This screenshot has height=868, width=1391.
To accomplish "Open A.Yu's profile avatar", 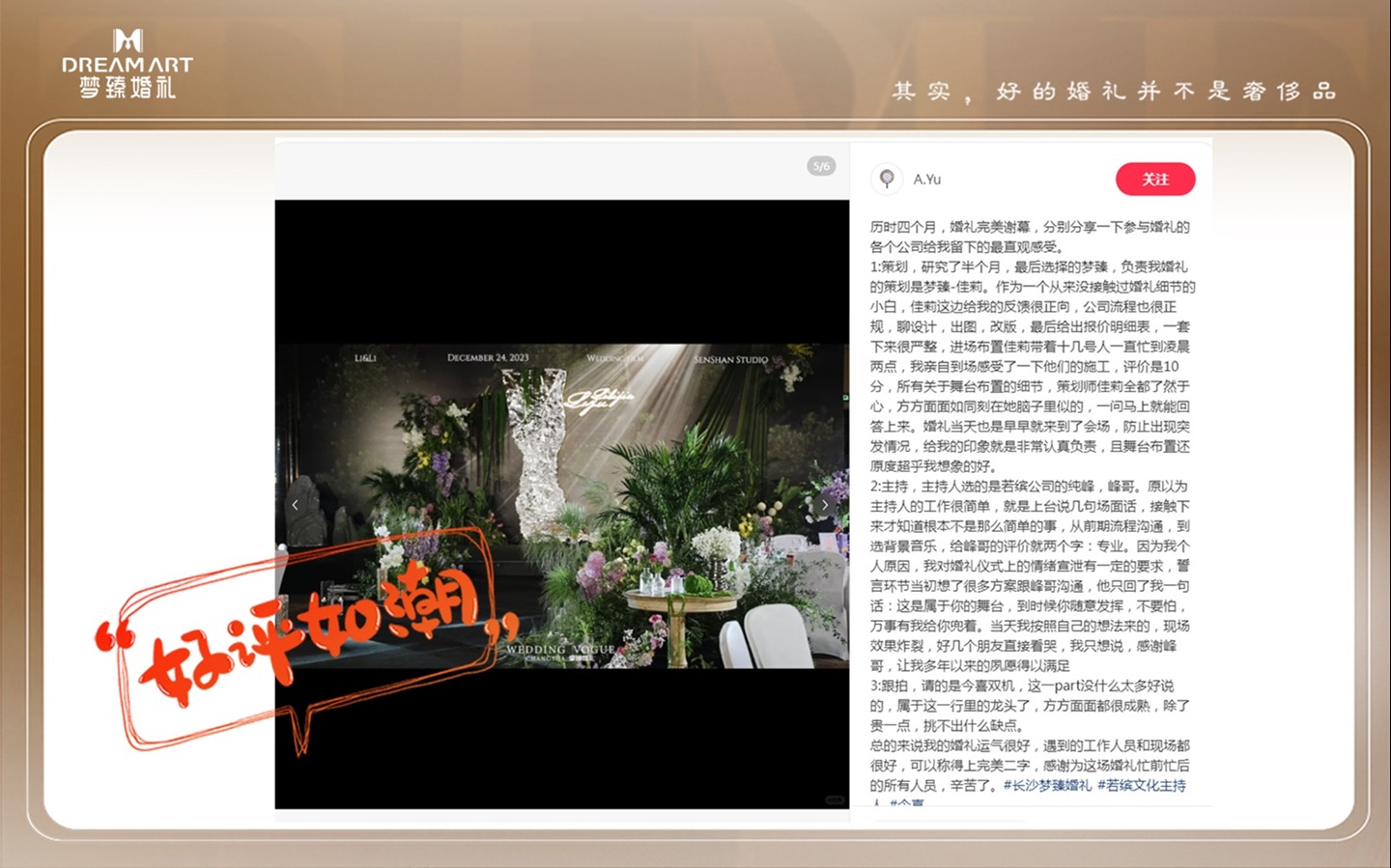I will pyautogui.click(x=886, y=179).
